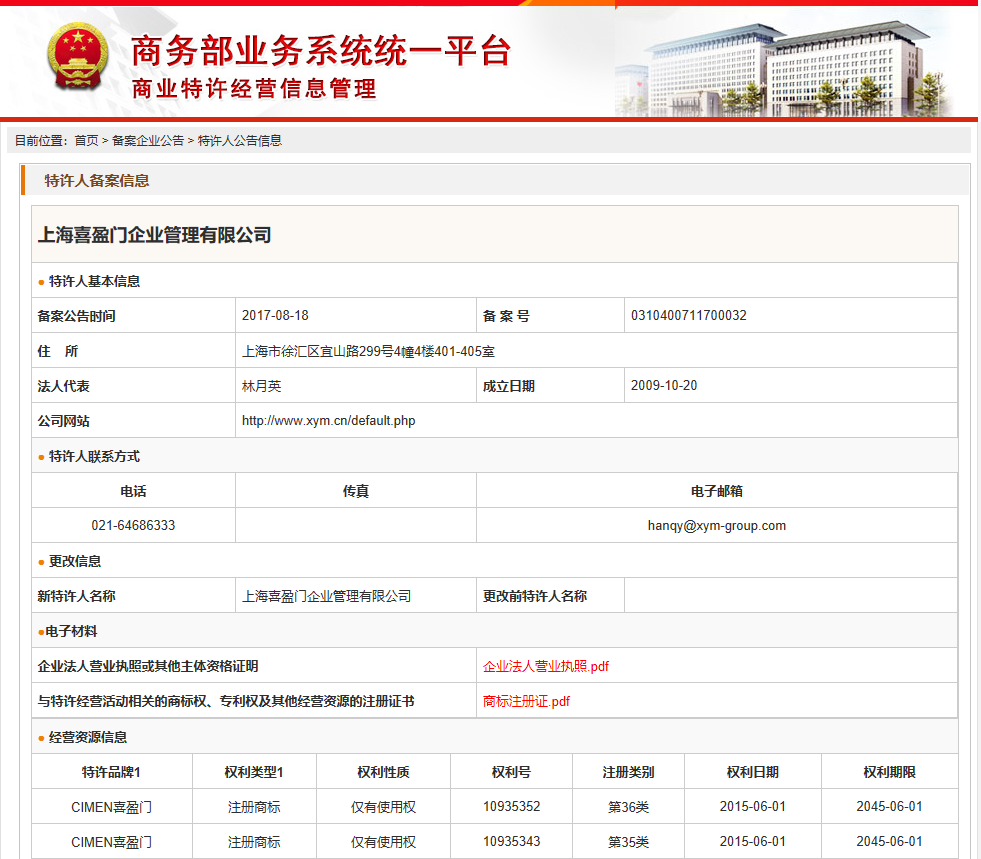Click the 更改前特许人名称 field label

[535, 596]
